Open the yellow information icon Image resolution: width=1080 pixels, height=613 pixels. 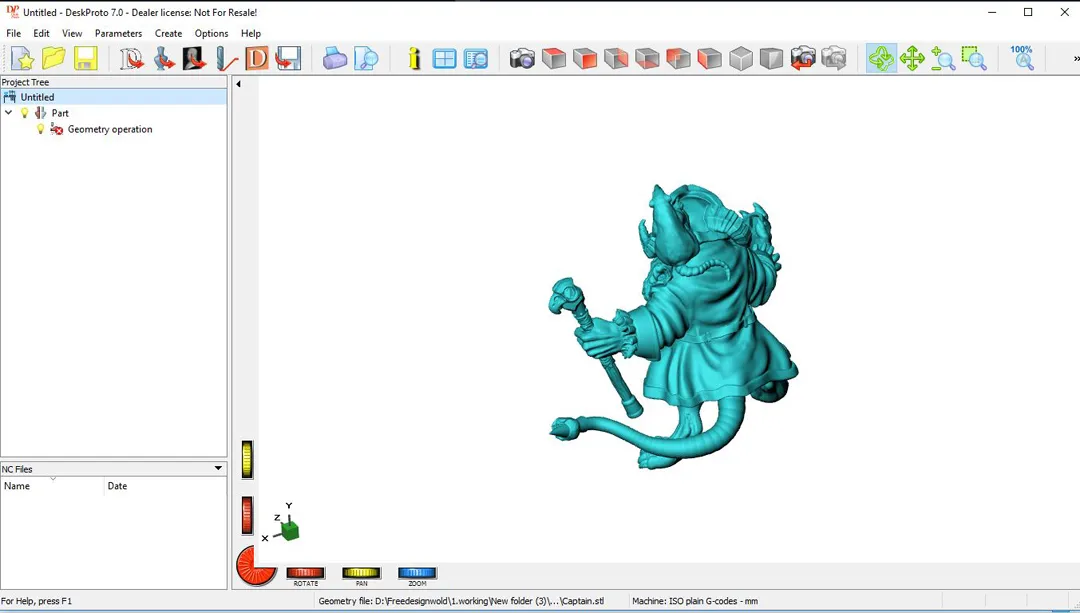point(414,59)
